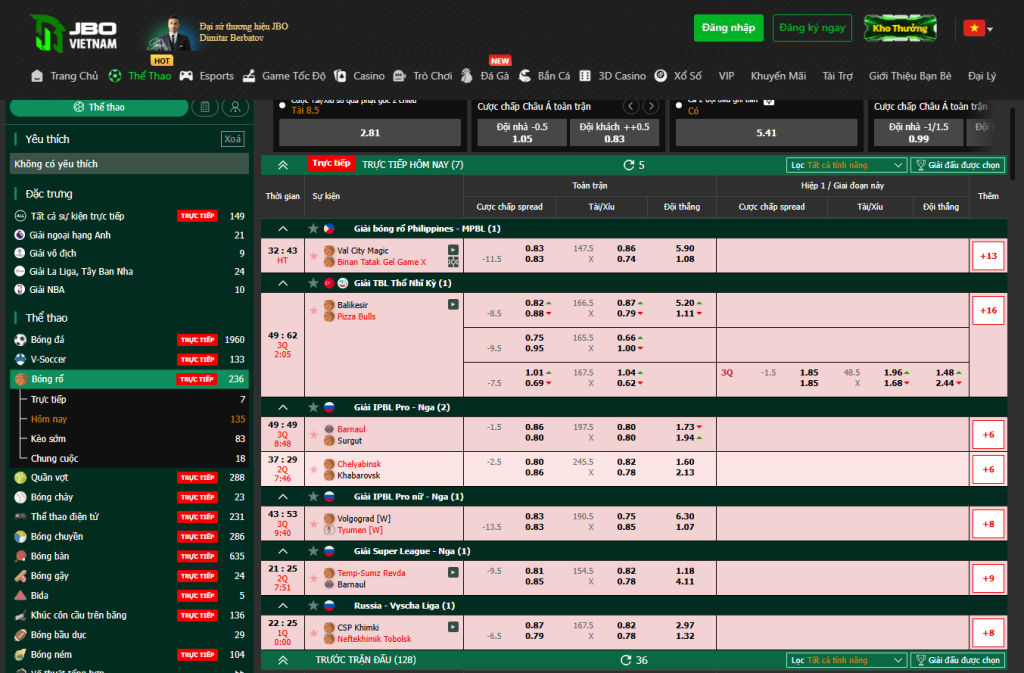Favorite the Giải bóng rổ Philippines - MPBL league
This screenshot has width=1024, height=673.
[313, 228]
